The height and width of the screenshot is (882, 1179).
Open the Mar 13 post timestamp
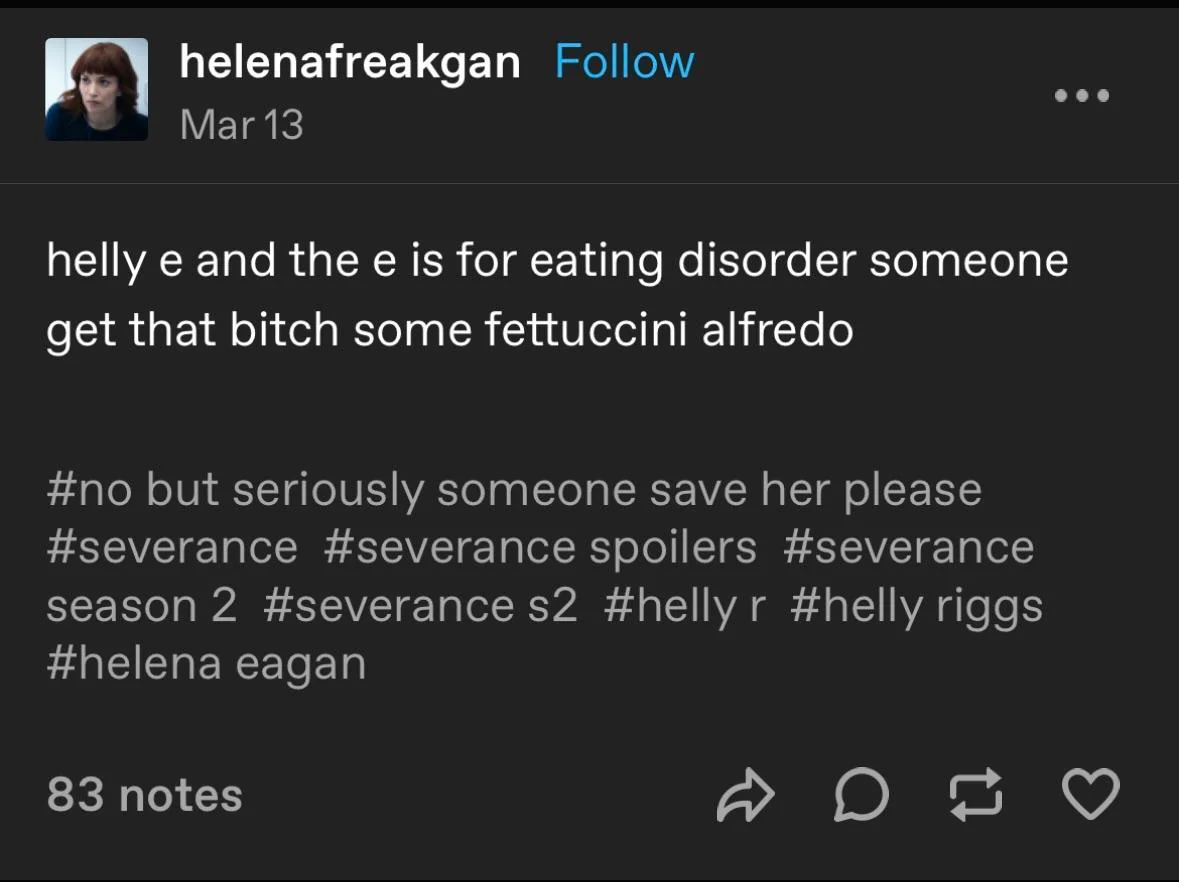[x=241, y=125]
